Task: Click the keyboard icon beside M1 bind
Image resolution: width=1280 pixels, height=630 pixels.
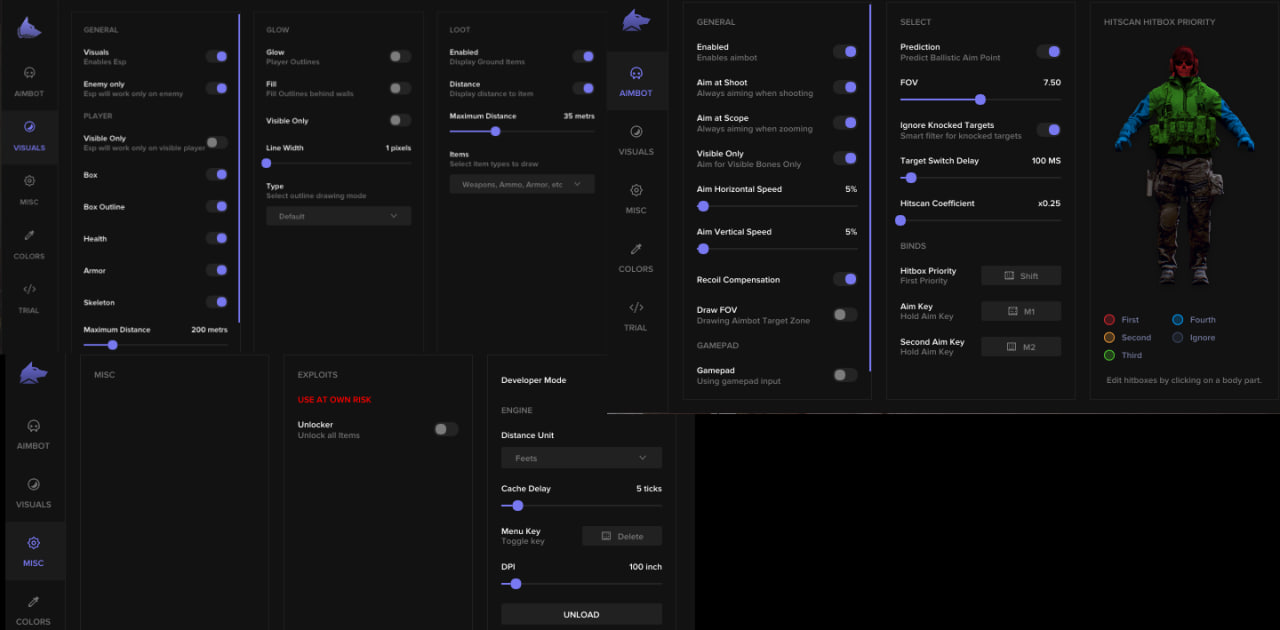Action: point(1011,312)
